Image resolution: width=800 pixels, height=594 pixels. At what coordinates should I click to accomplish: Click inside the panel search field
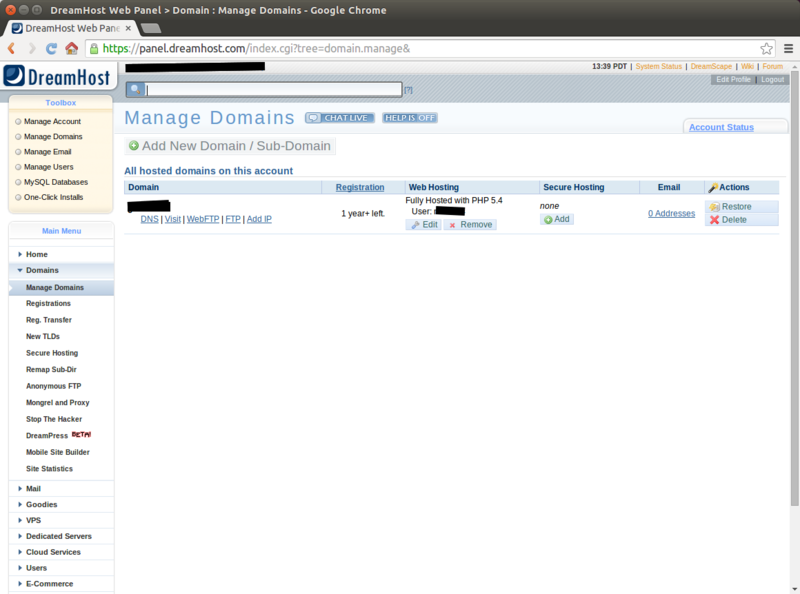[x=274, y=90]
